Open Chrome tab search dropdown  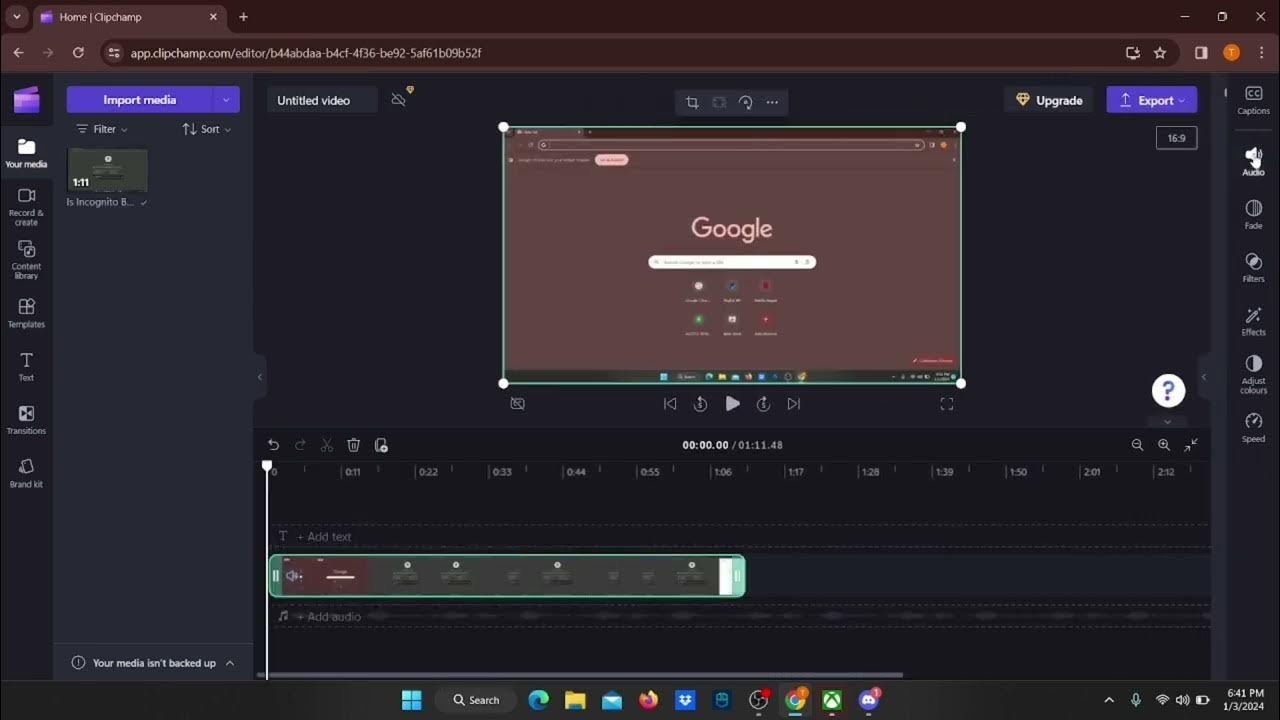pyautogui.click(x=16, y=17)
